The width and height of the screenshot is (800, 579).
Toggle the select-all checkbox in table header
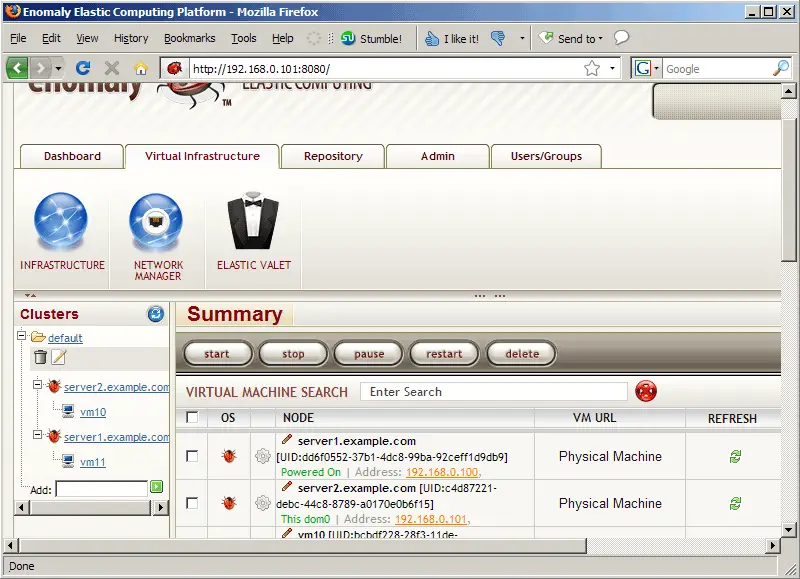click(x=192, y=417)
